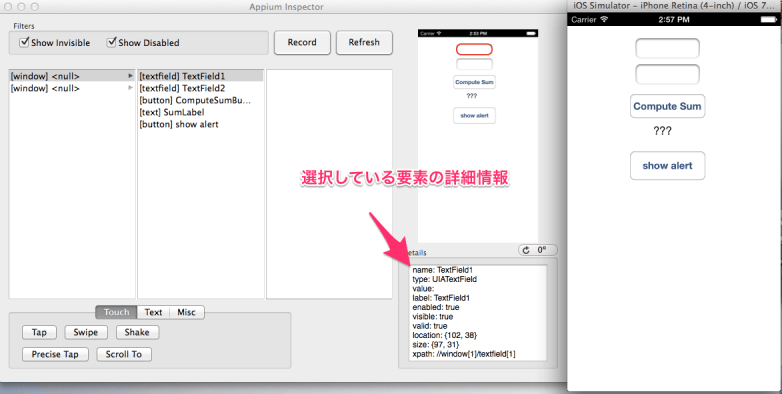Viewport: 782px width, 394px height.
Task: Click the Tap button
Action: click(39, 332)
